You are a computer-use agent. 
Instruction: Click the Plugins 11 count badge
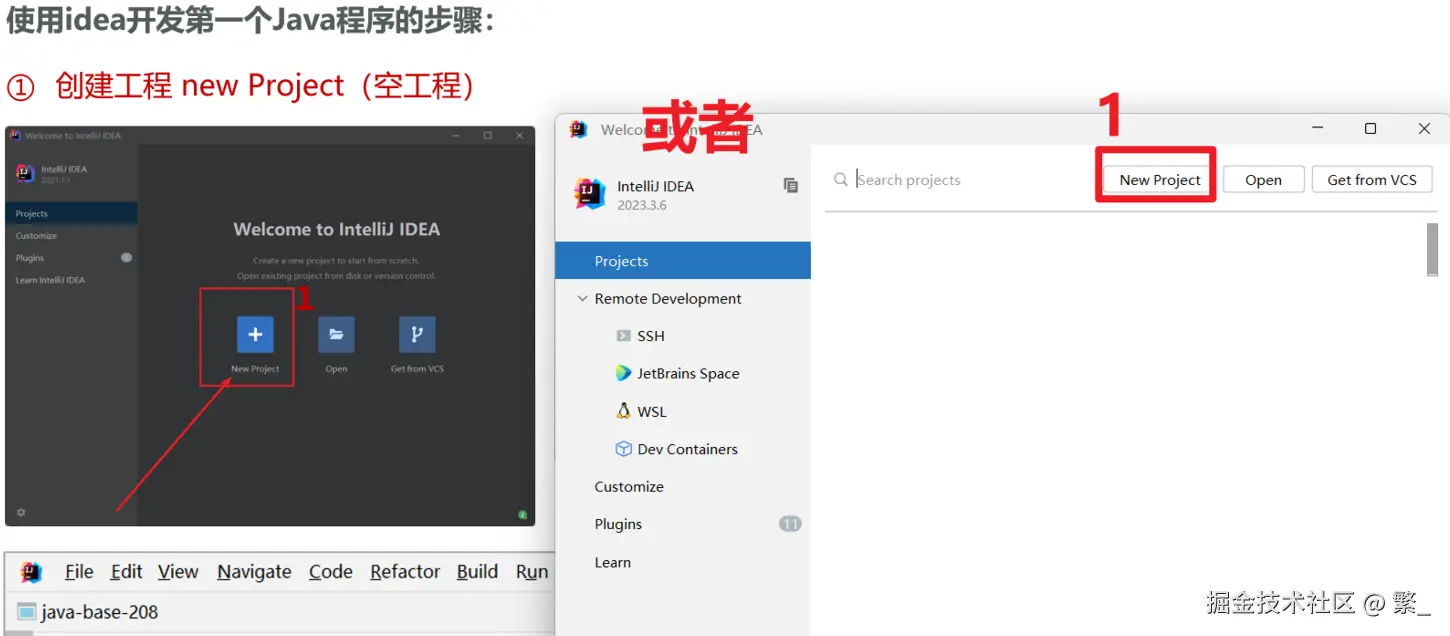[x=790, y=524]
